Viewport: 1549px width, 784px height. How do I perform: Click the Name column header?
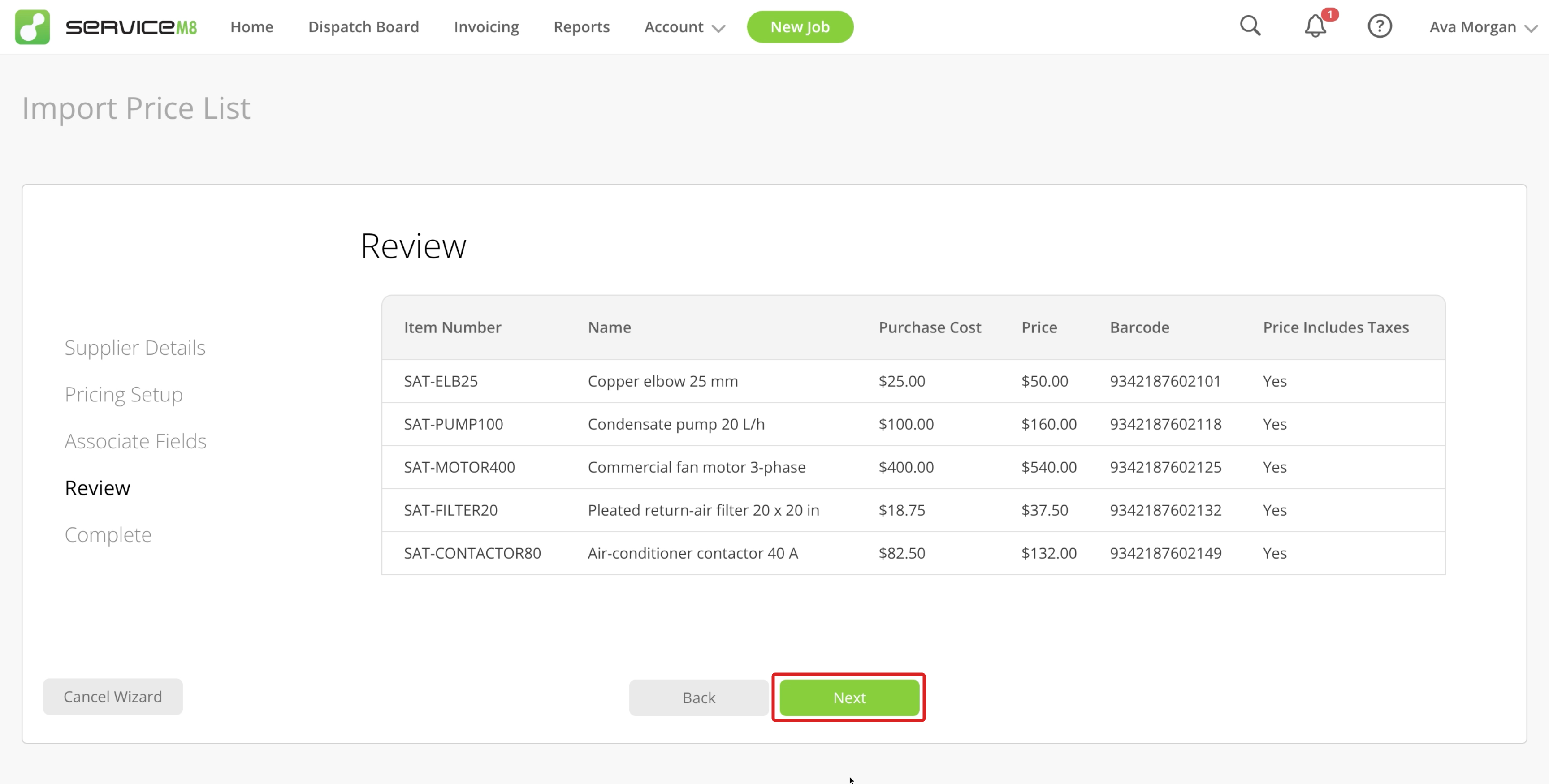pyautogui.click(x=609, y=327)
